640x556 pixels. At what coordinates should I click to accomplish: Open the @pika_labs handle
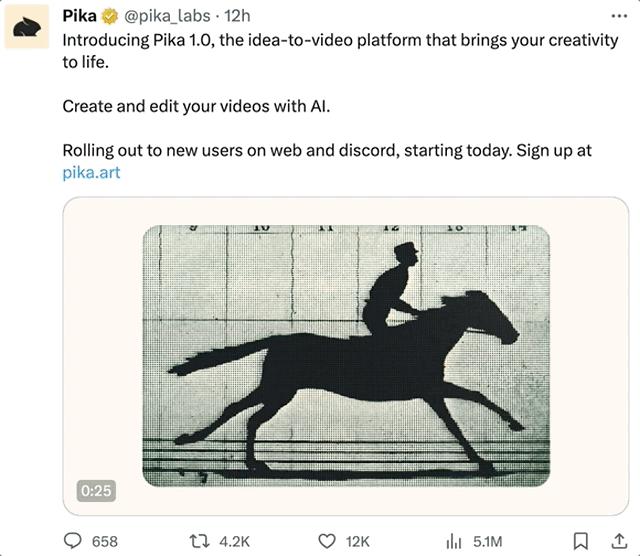tap(167, 16)
